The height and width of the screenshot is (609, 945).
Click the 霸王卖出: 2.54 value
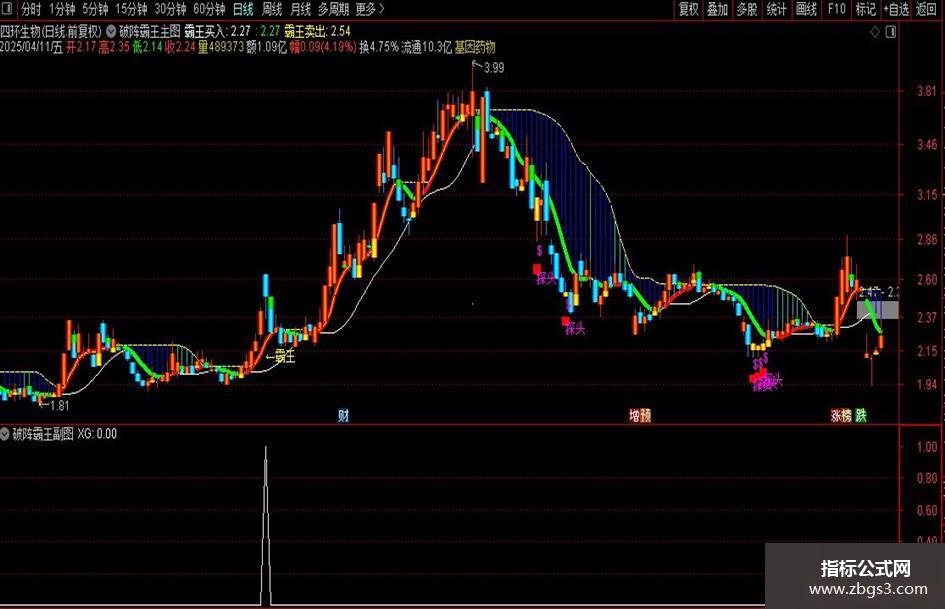tap(318, 31)
